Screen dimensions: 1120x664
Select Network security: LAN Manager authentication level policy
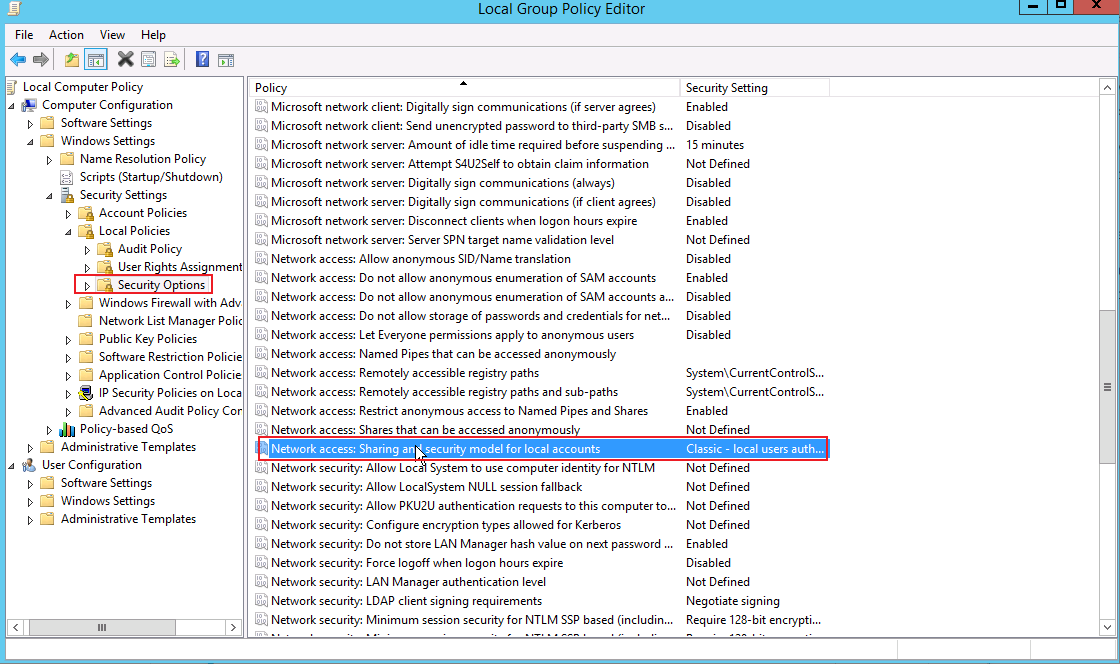[x=409, y=582]
